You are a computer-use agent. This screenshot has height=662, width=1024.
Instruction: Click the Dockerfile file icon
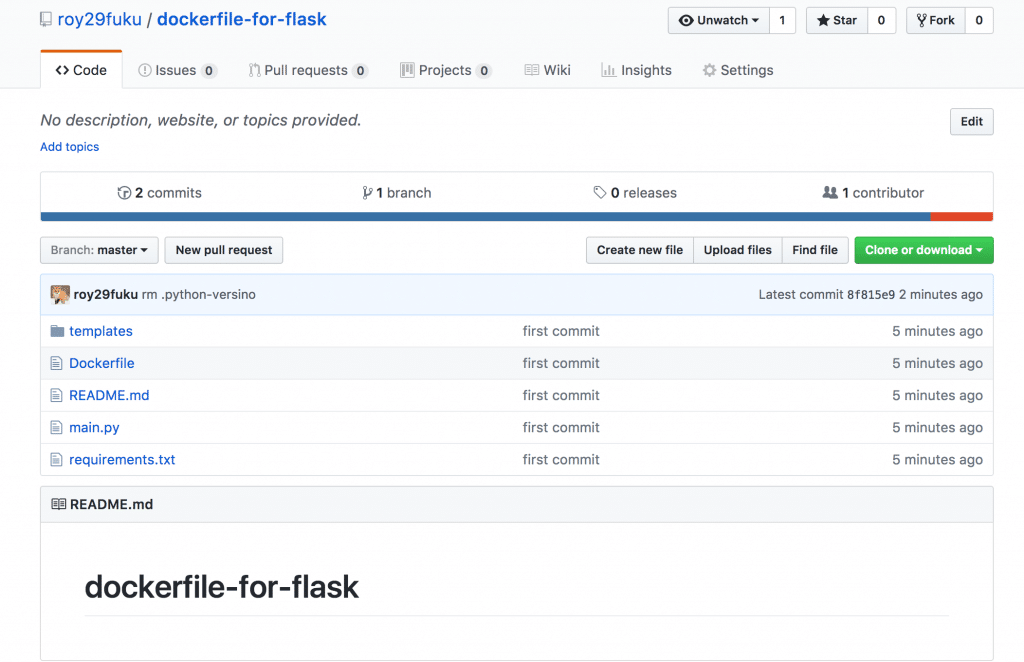[56, 363]
